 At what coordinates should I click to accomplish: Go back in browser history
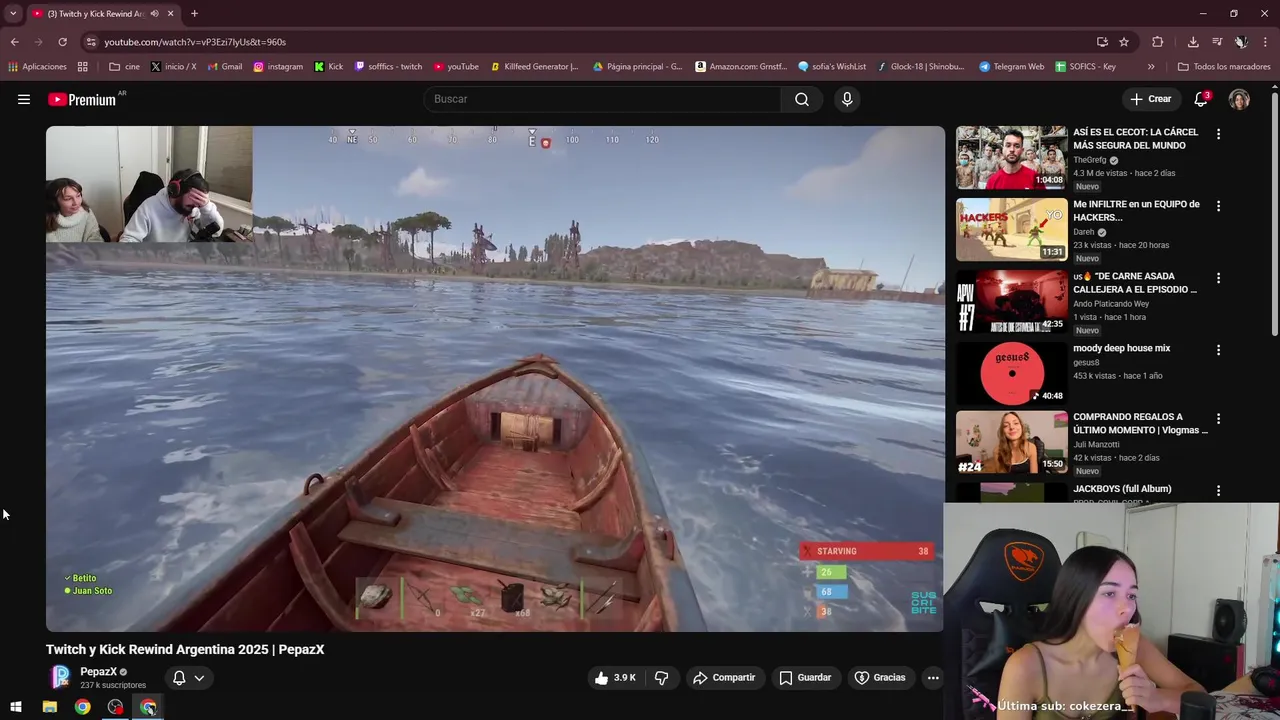14,42
